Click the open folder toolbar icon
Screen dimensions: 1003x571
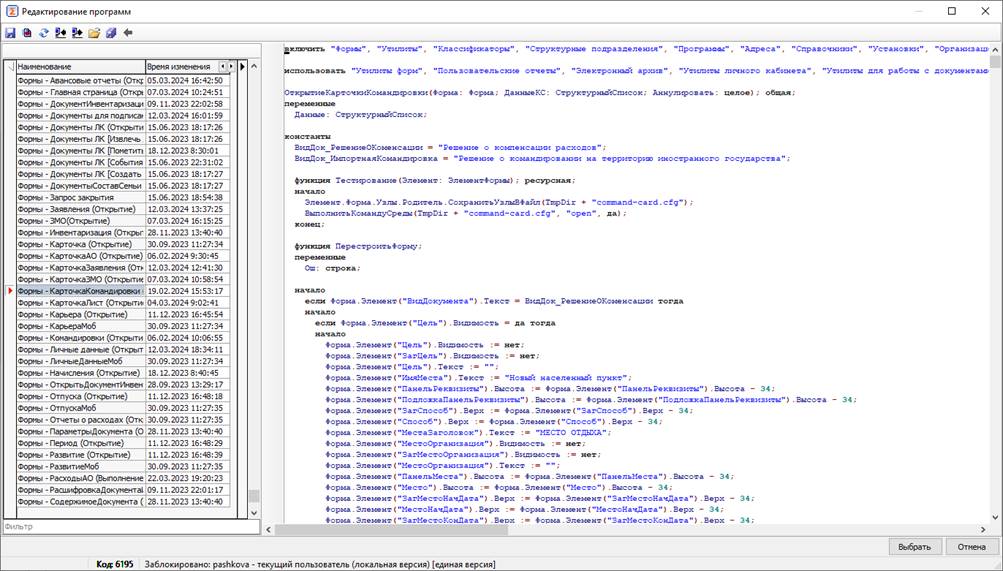pos(94,33)
